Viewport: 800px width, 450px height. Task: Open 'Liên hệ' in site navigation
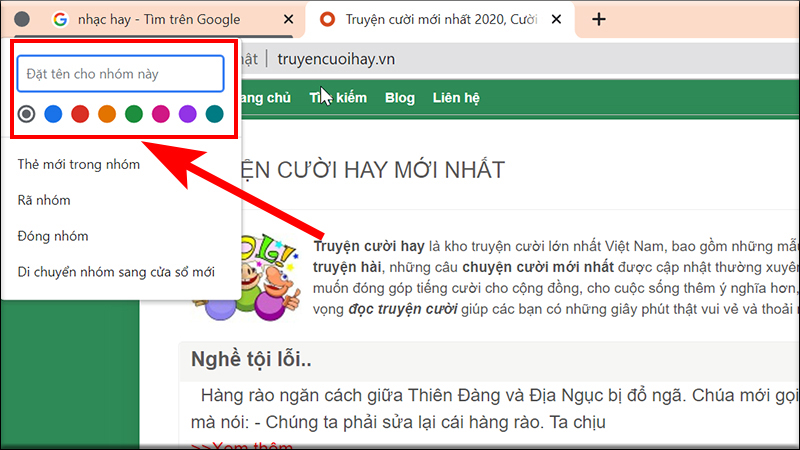pos(456,97)
